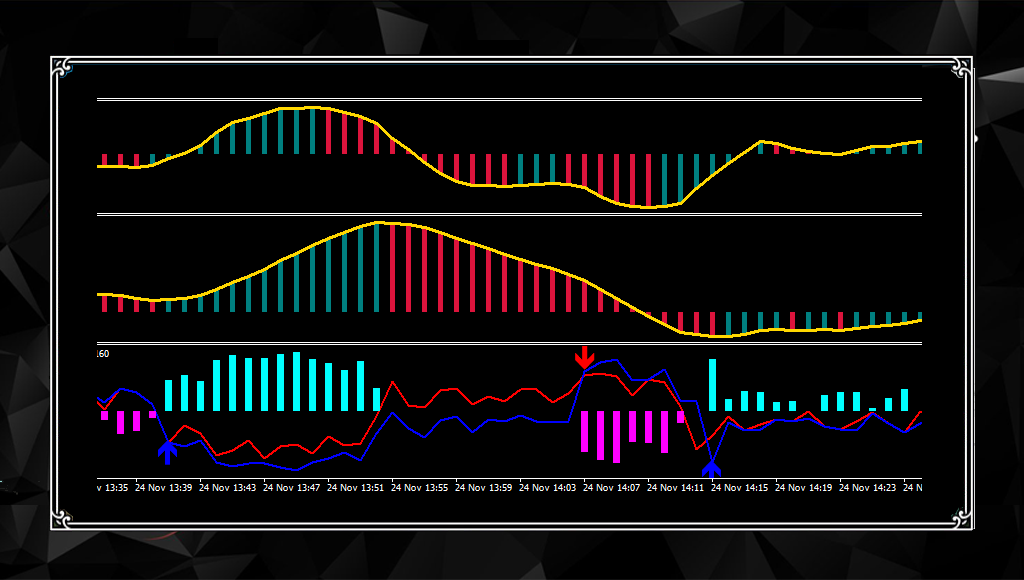Image resolution: width=1024 pixels, height=580 pixels.
Task: Select the 24 Nov 14:07 time label
Action: [x=611, y=488]
